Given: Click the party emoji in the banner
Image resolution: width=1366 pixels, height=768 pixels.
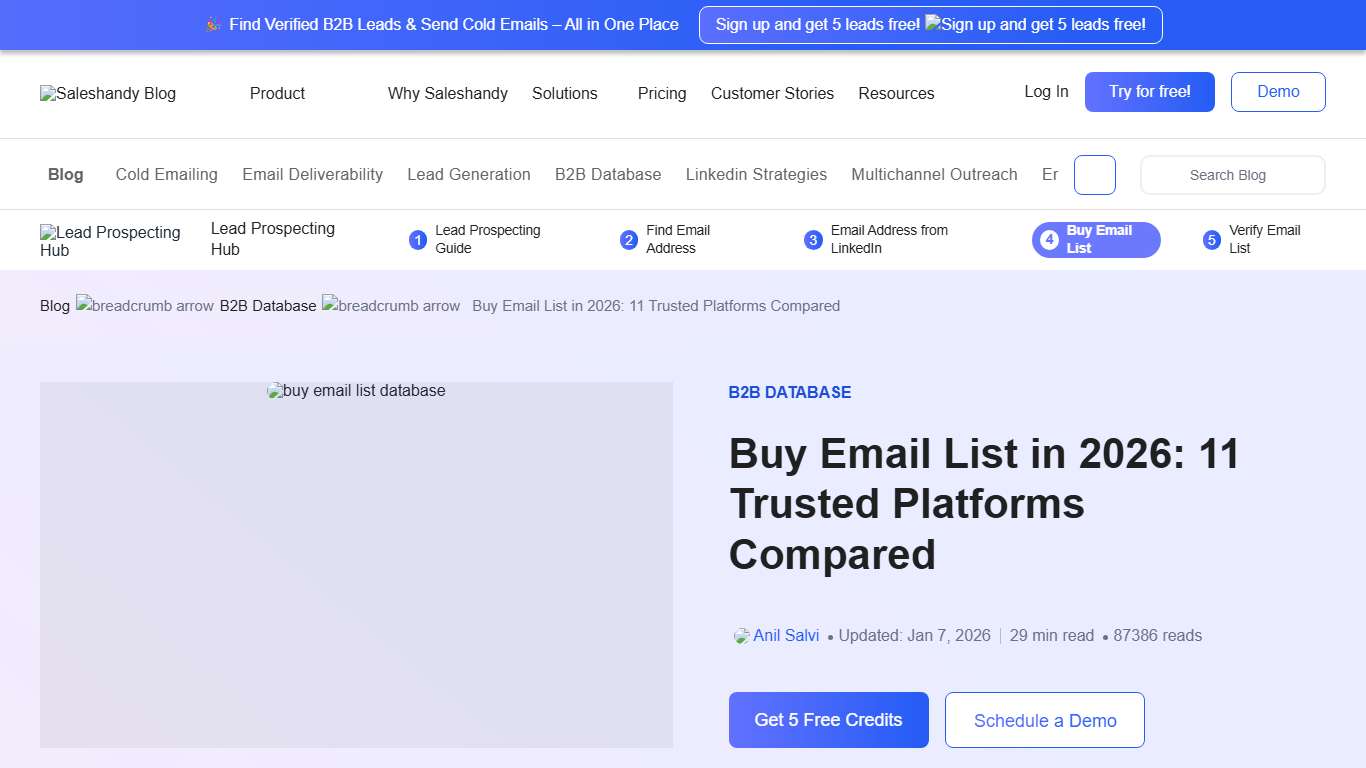Looking at the screenshot, I should (x=213, y=24).
